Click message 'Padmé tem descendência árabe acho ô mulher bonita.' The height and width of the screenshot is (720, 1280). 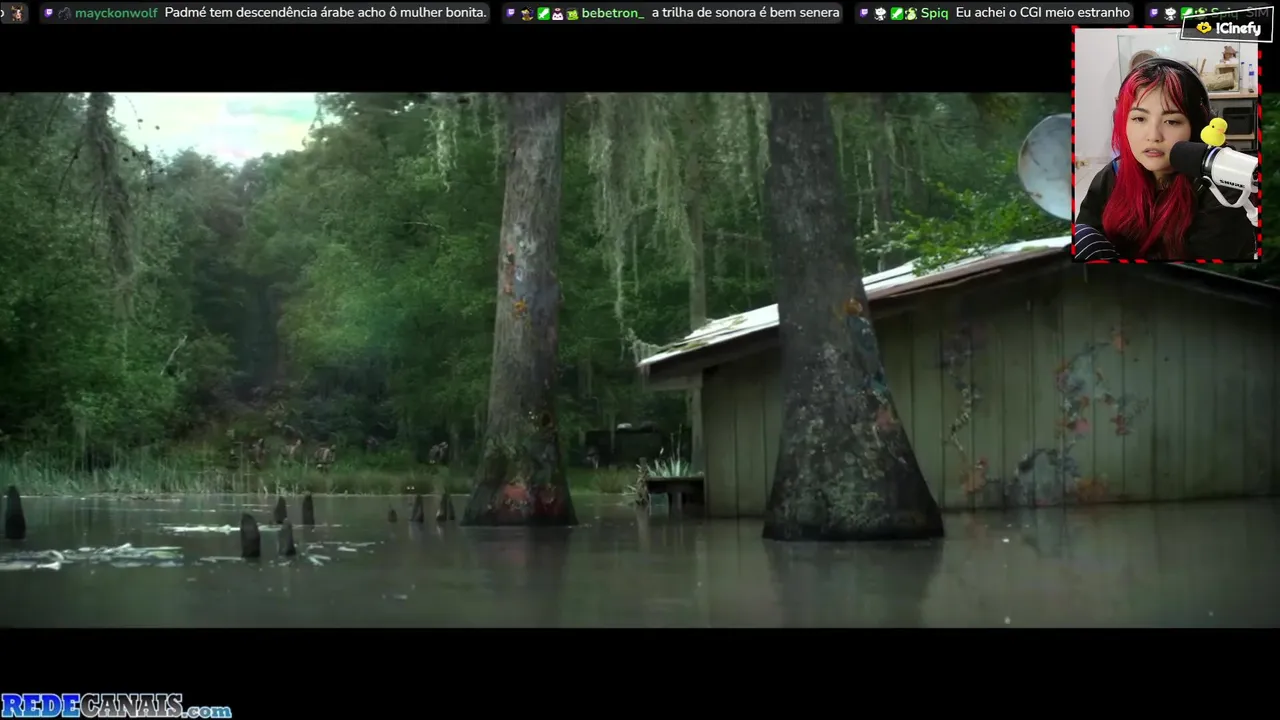pyautogui.click(x=326, y=13)
